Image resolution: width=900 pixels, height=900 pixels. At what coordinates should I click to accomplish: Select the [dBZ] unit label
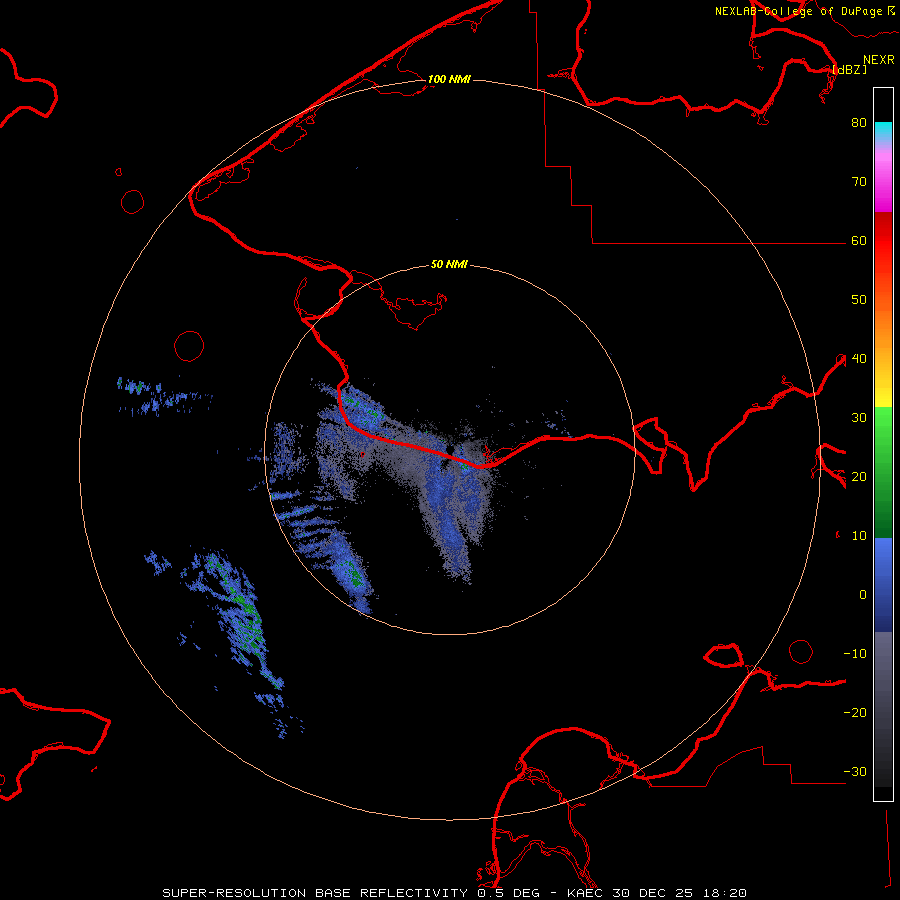(x=849, y=69)
